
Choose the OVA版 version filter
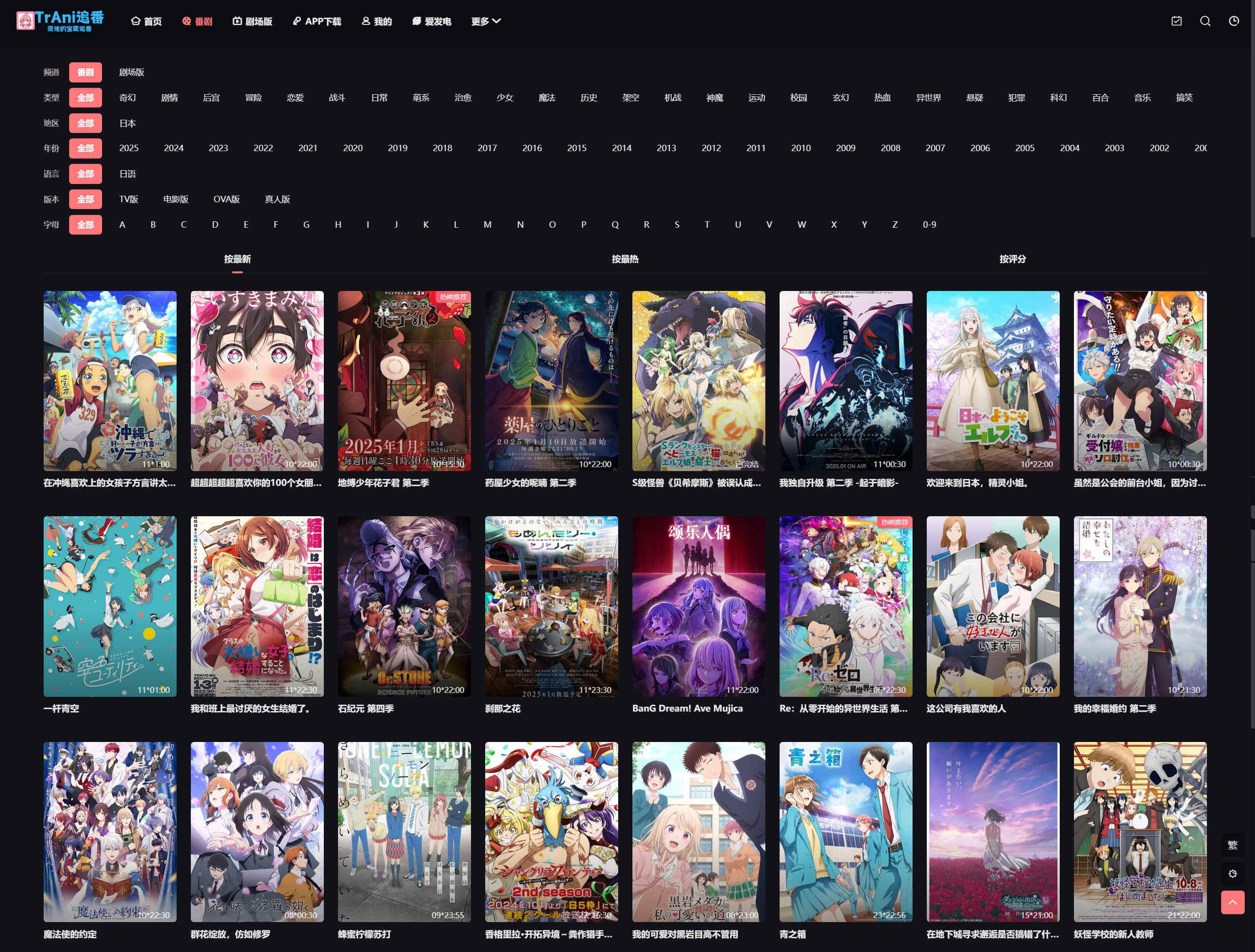point(226,199)
